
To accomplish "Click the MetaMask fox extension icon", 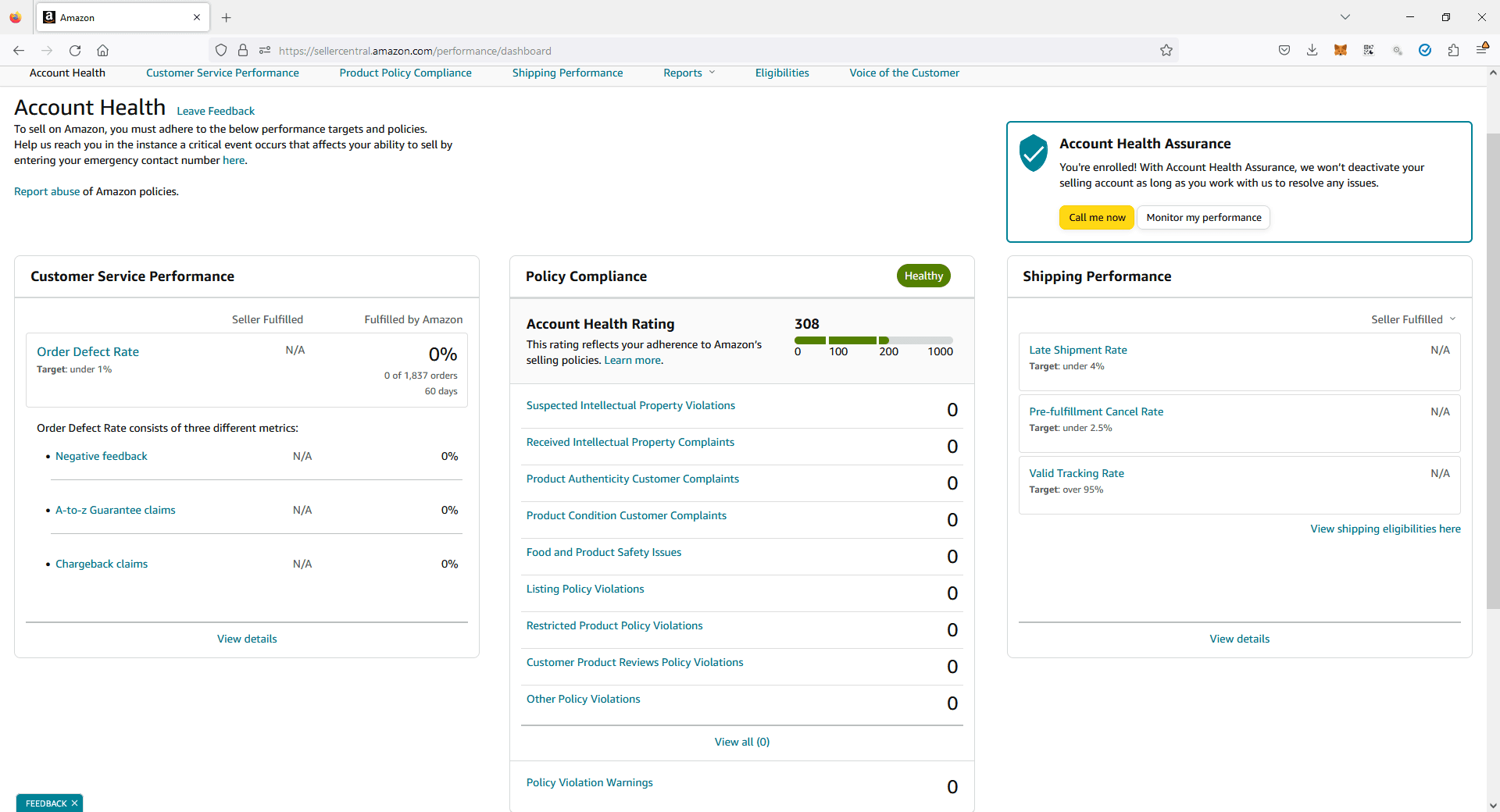I will tap(1341, 51).
